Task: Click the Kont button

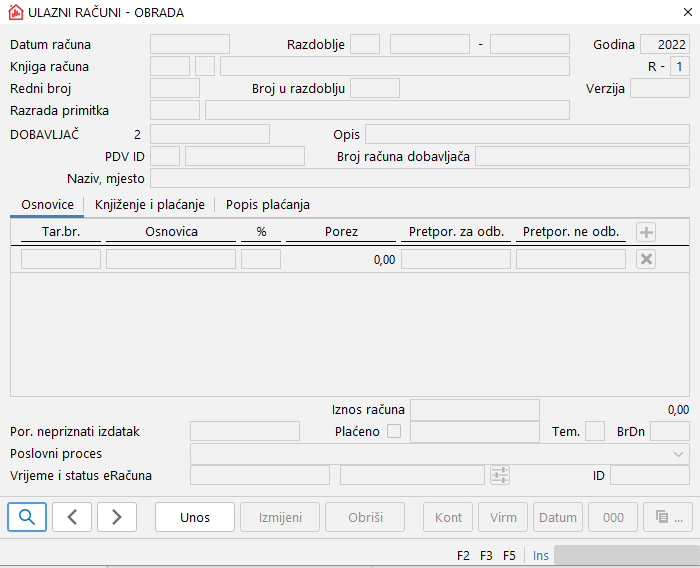Action: (x=449, y=517)
